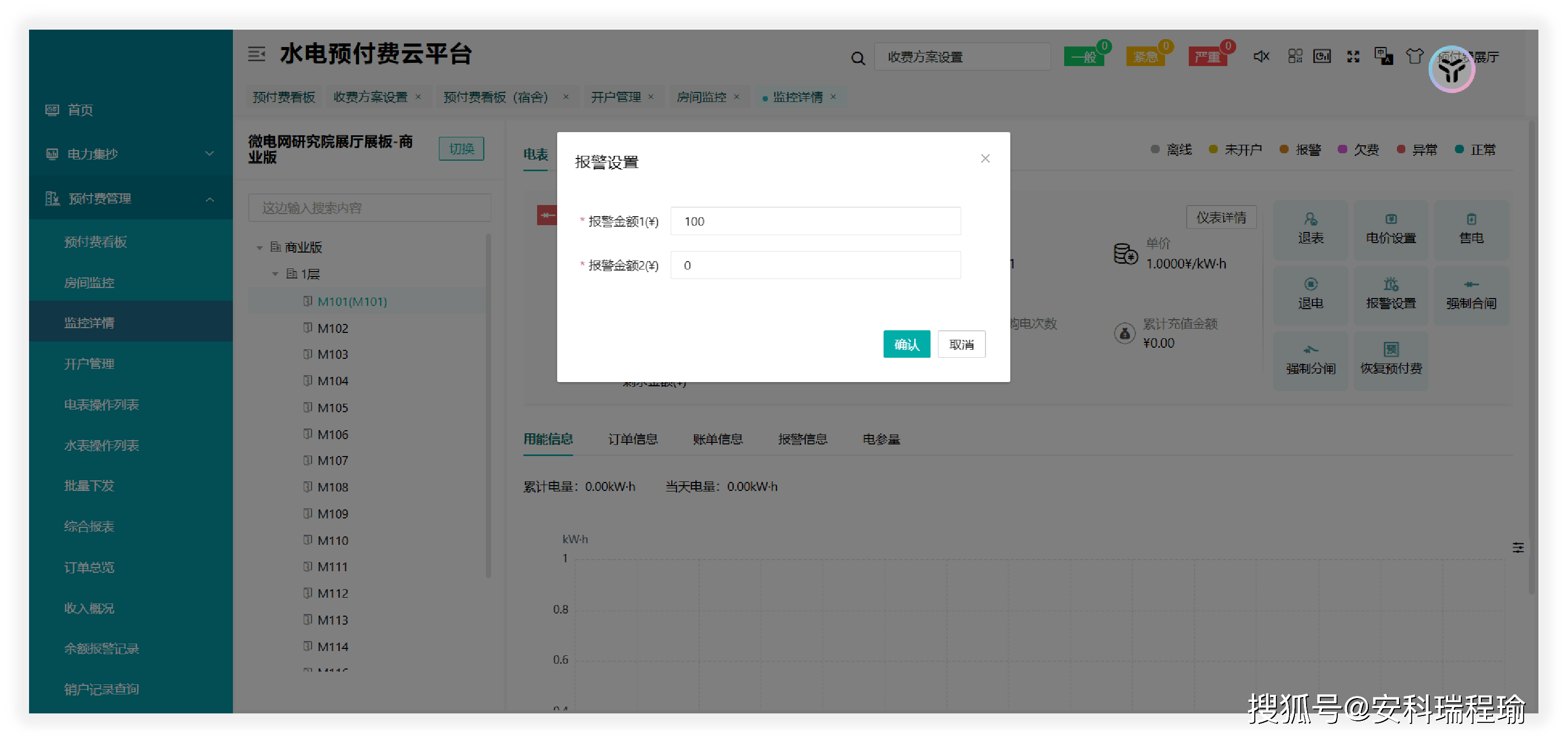
Task: Toggle fullscreen mode icon in header
Action: pyautogui.click(x=1353, y=57)
